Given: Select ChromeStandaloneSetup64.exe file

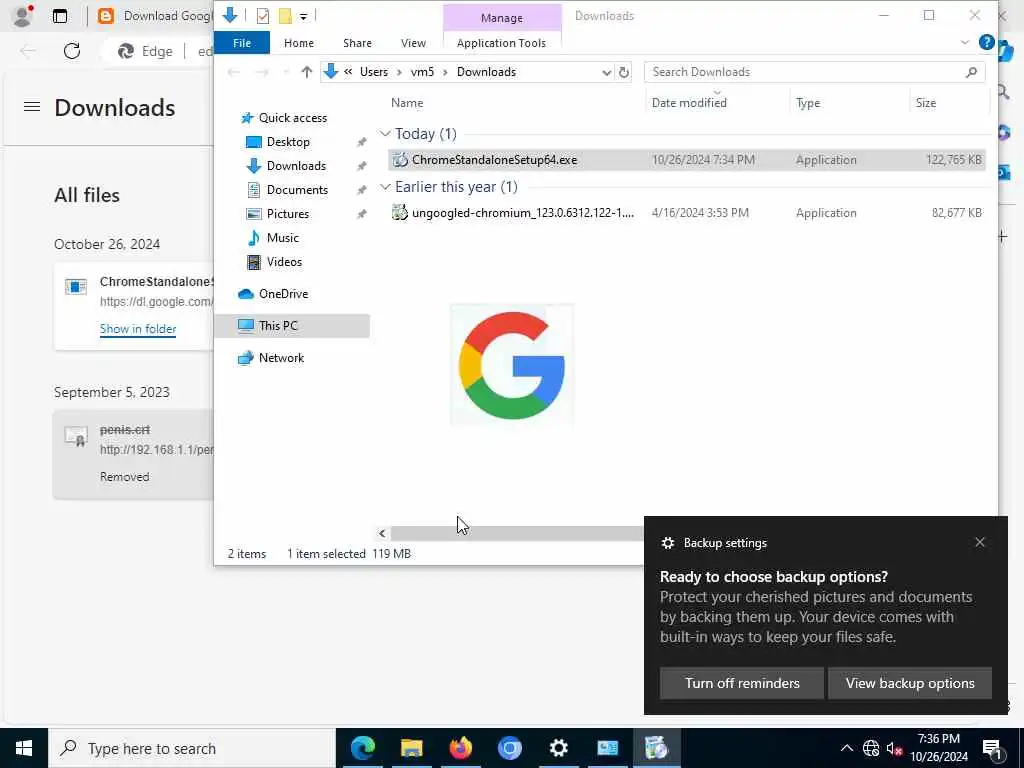Looking at the screenshot, I should tap(686, 160).
